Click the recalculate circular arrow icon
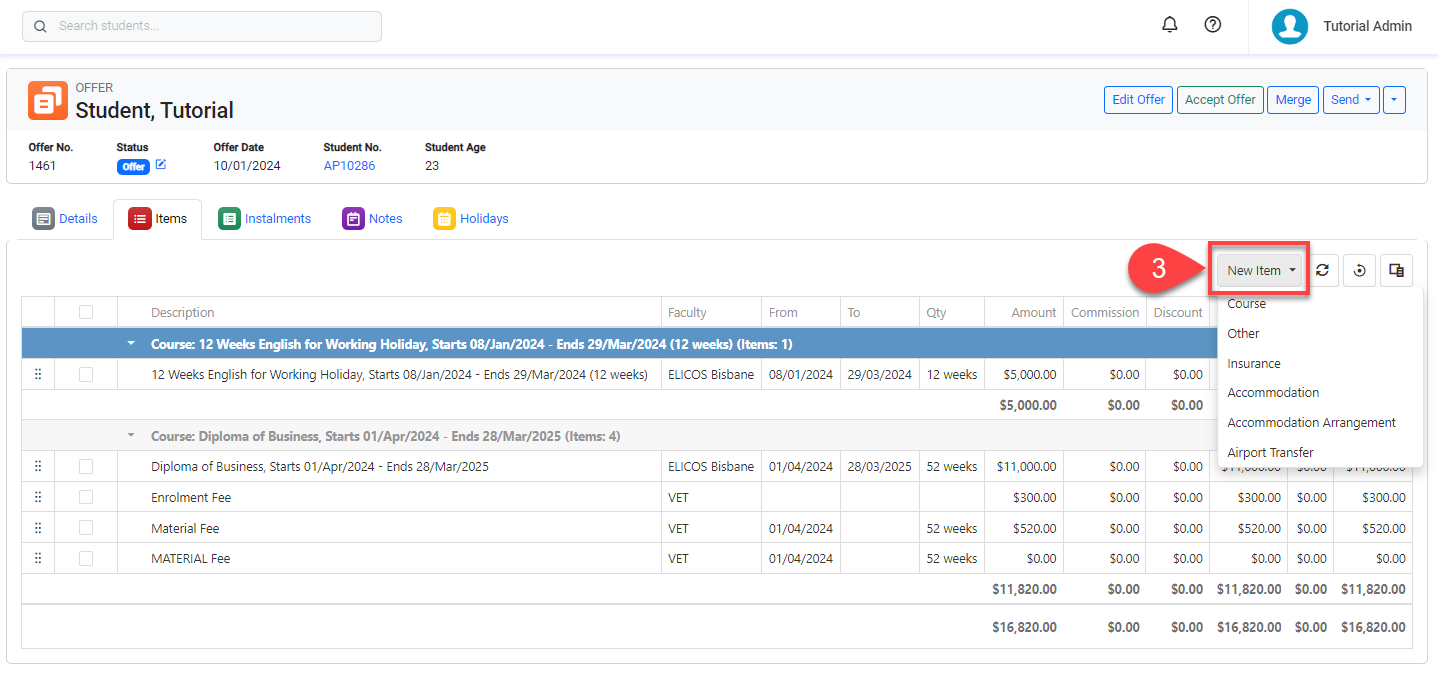 [x=1359, y=270]
